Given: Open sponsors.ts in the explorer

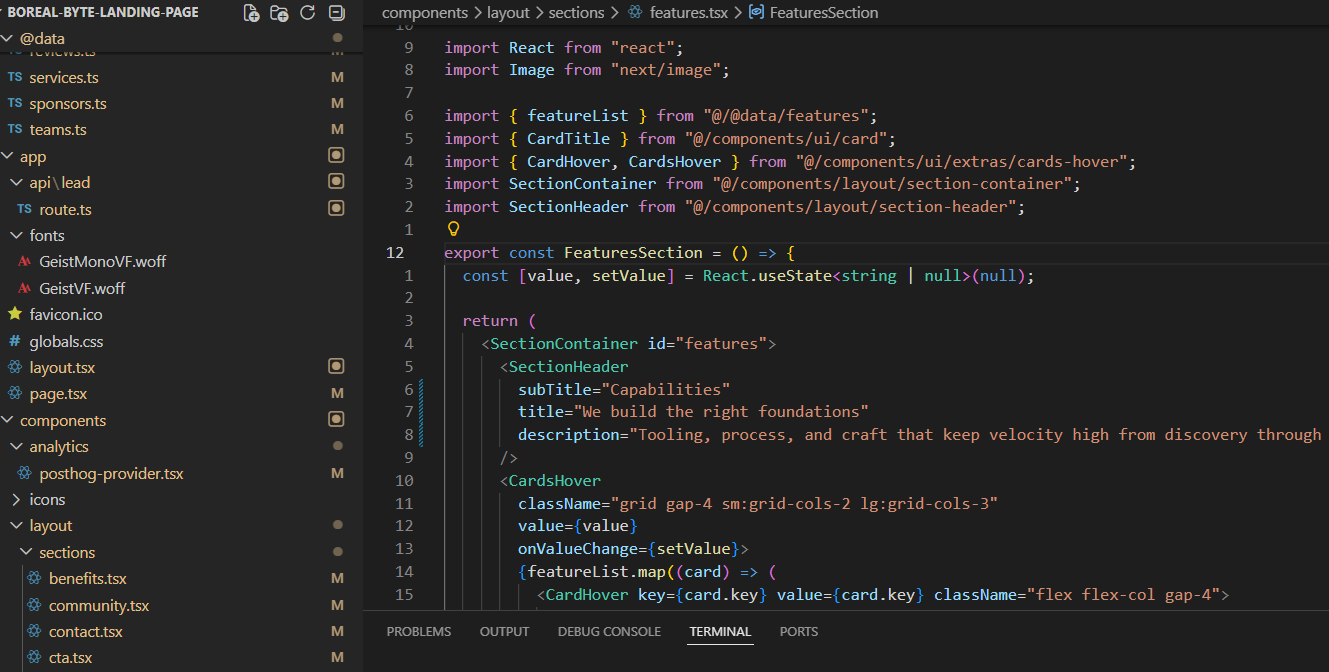Looking at the screenshot, I should point(68,104).
